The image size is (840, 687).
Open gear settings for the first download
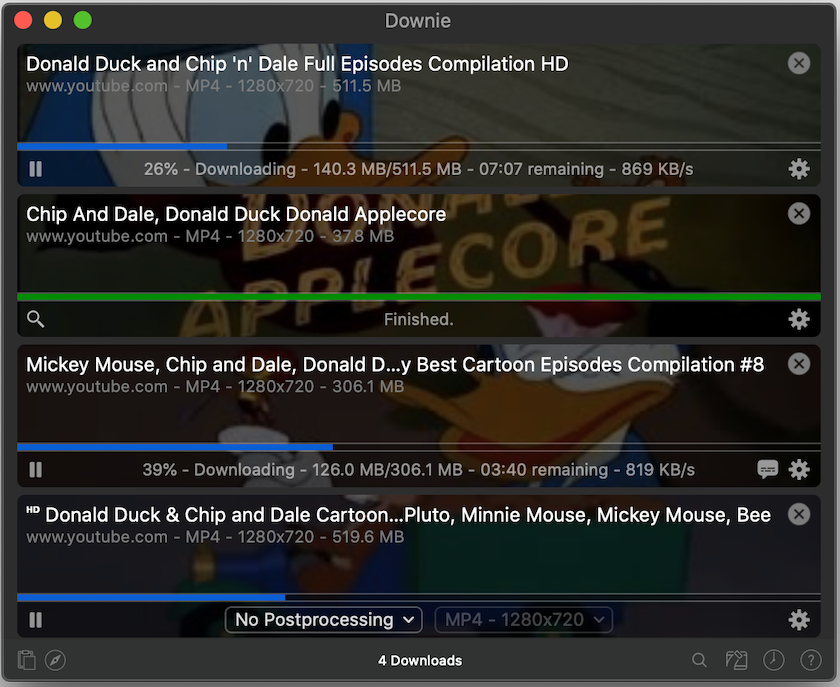pos(799,169)
